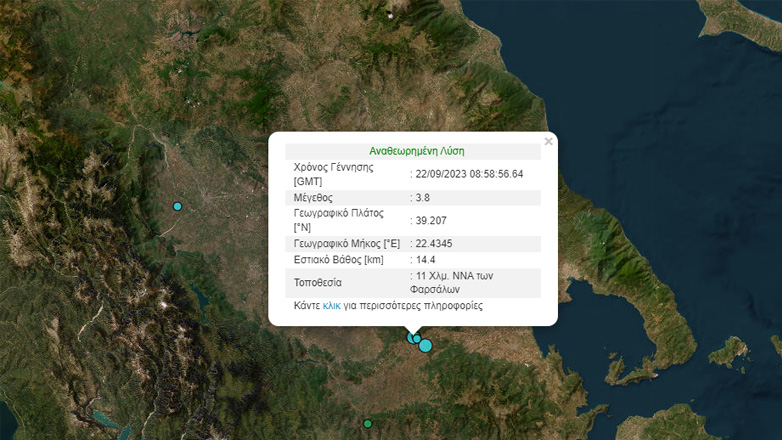Select the location text '11 Χλμ. ΝΝΑ των Φαρσάλων'
Image resolution: width=782 pixels, height=440 pixels.
tap(451, 282)
